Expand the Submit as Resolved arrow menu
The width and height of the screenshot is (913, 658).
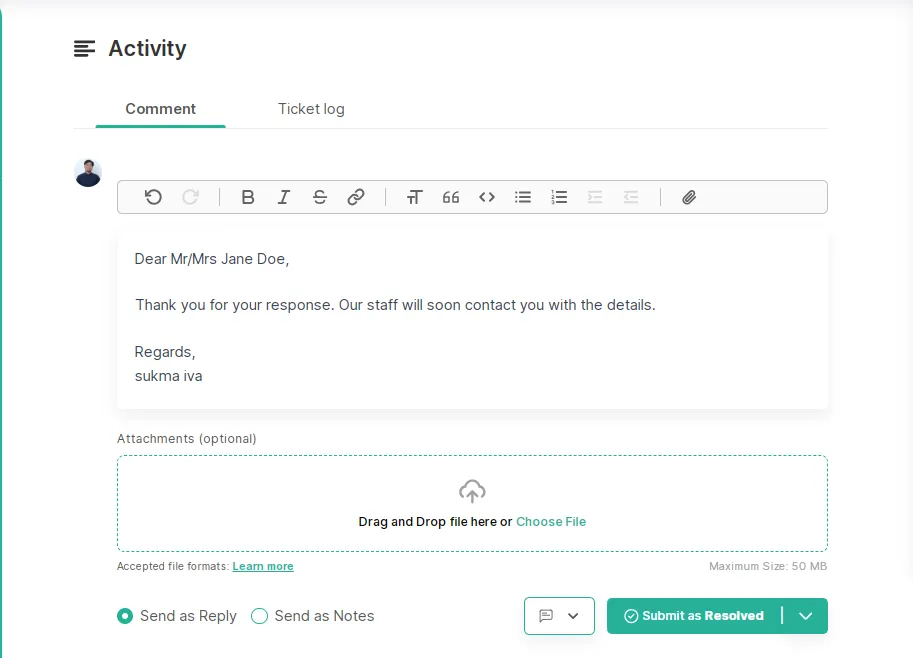(x=805, y=616)
